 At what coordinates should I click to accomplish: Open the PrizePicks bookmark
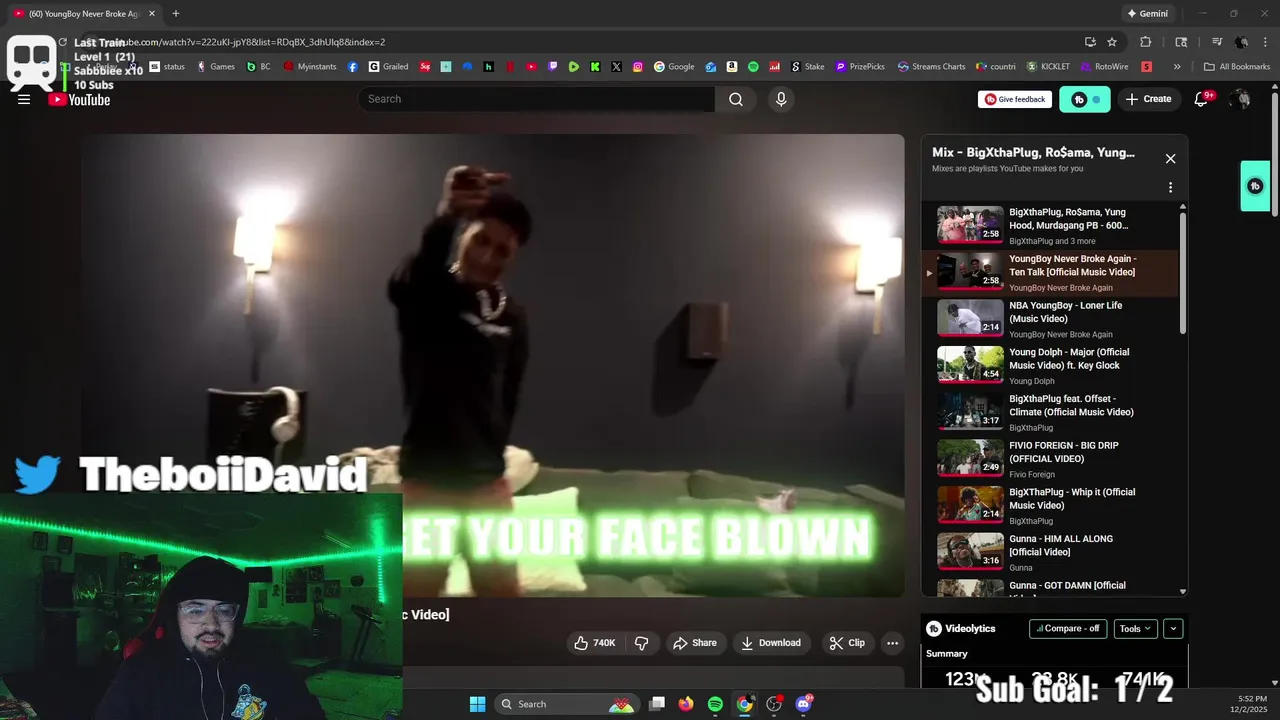tap(858, 67)
